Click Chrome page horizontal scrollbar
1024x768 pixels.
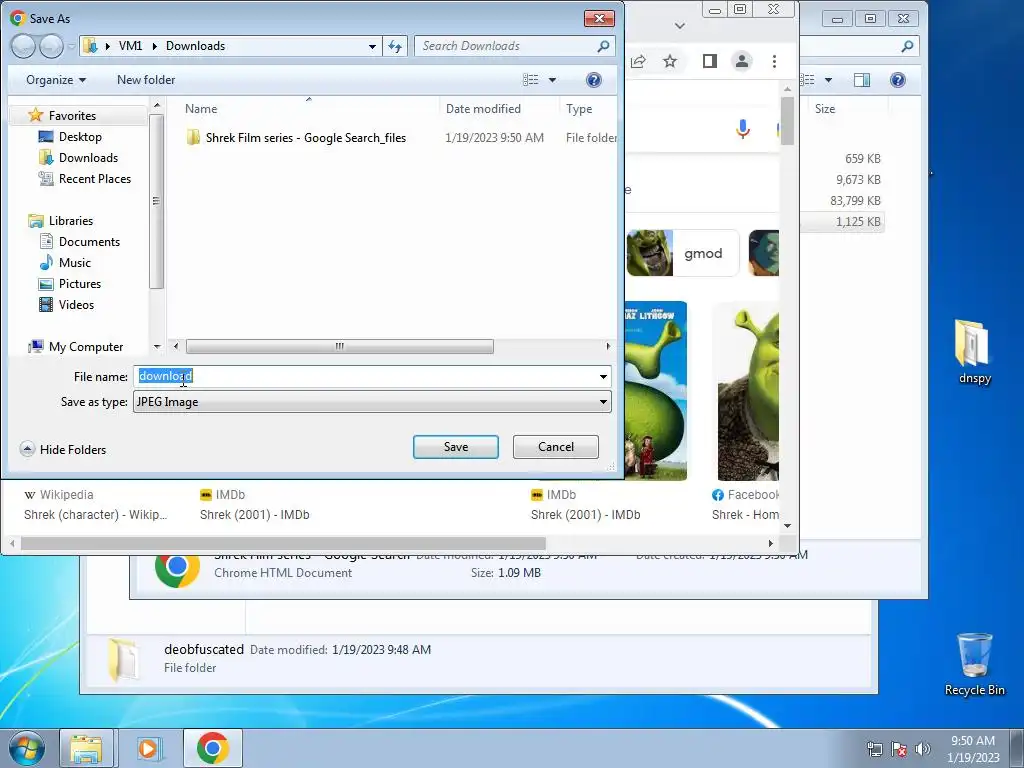[283, 543]
